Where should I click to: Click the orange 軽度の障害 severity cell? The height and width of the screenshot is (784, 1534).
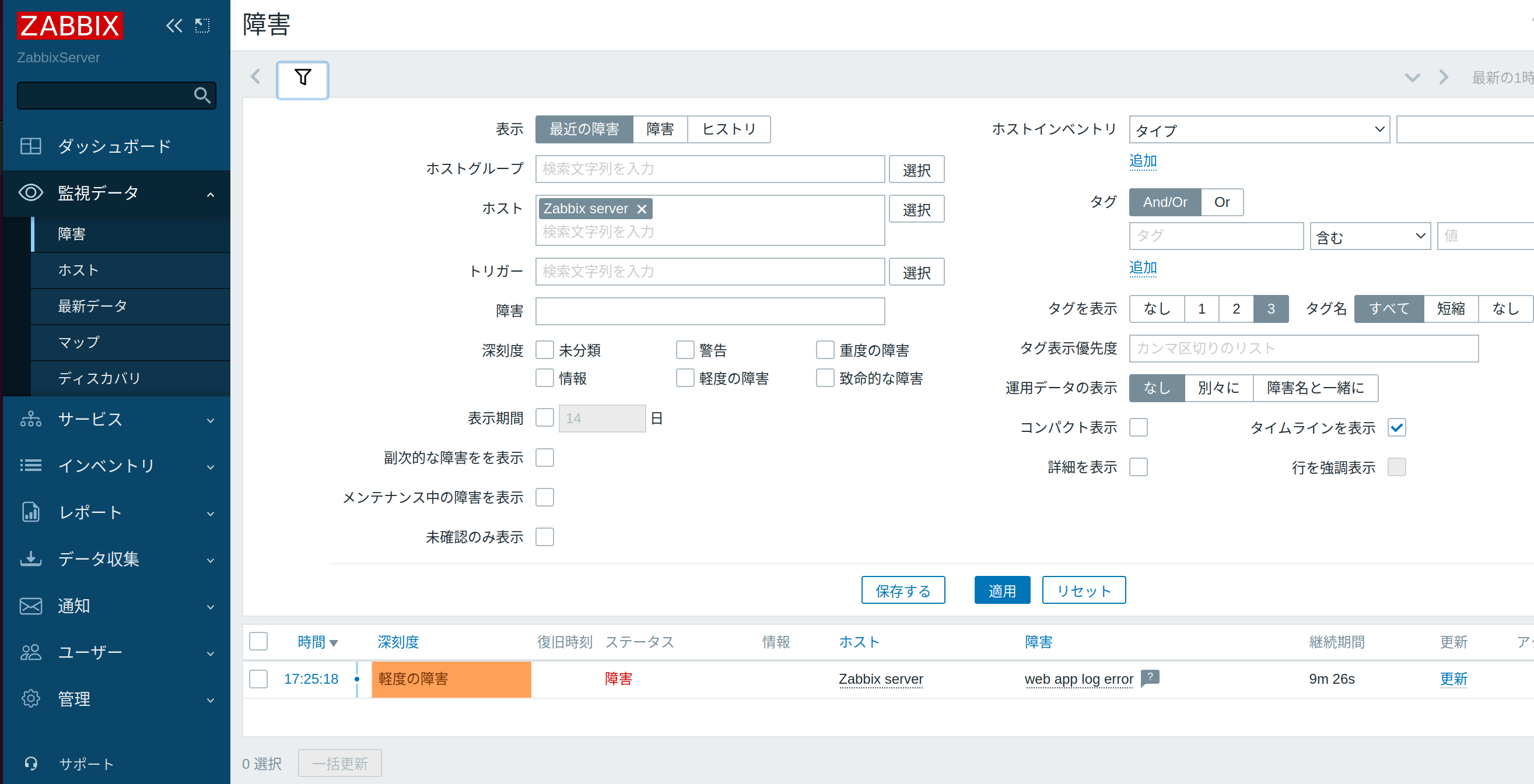[x=451, y=678]
